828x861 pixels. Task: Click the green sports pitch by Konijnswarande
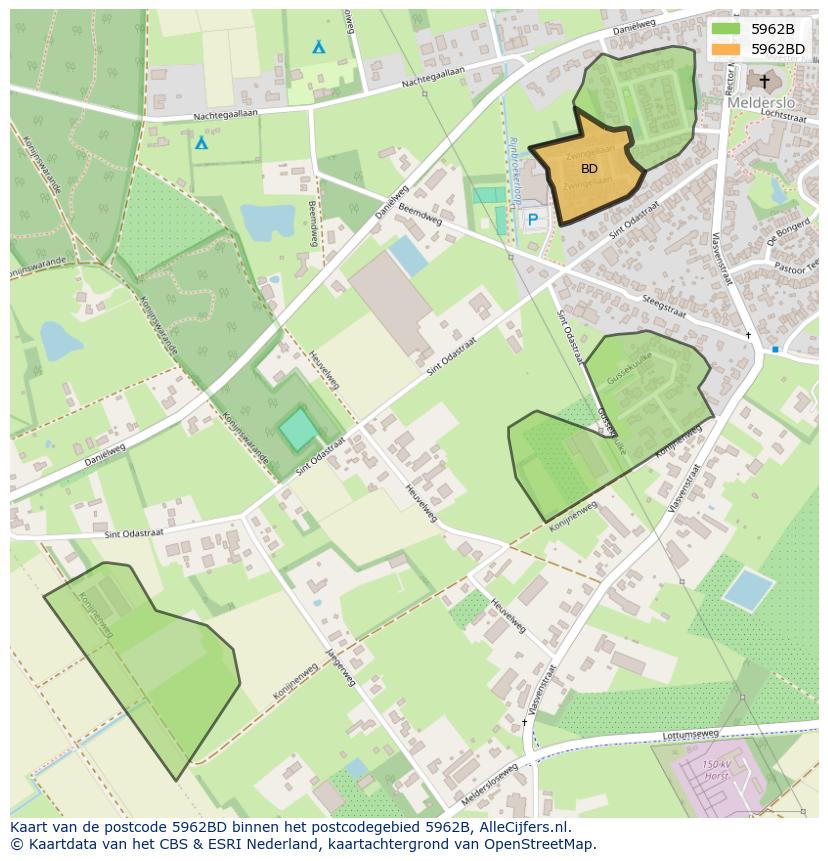(x=297, y=430)
